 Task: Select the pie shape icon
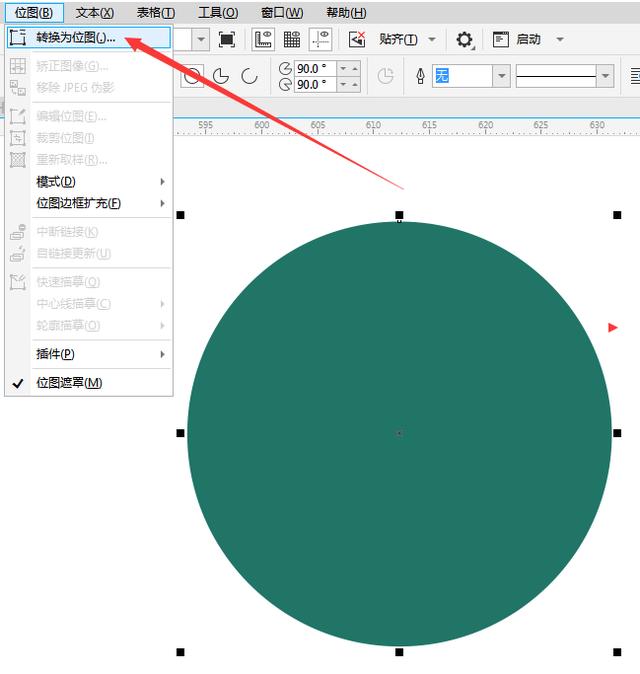[221, 77]
